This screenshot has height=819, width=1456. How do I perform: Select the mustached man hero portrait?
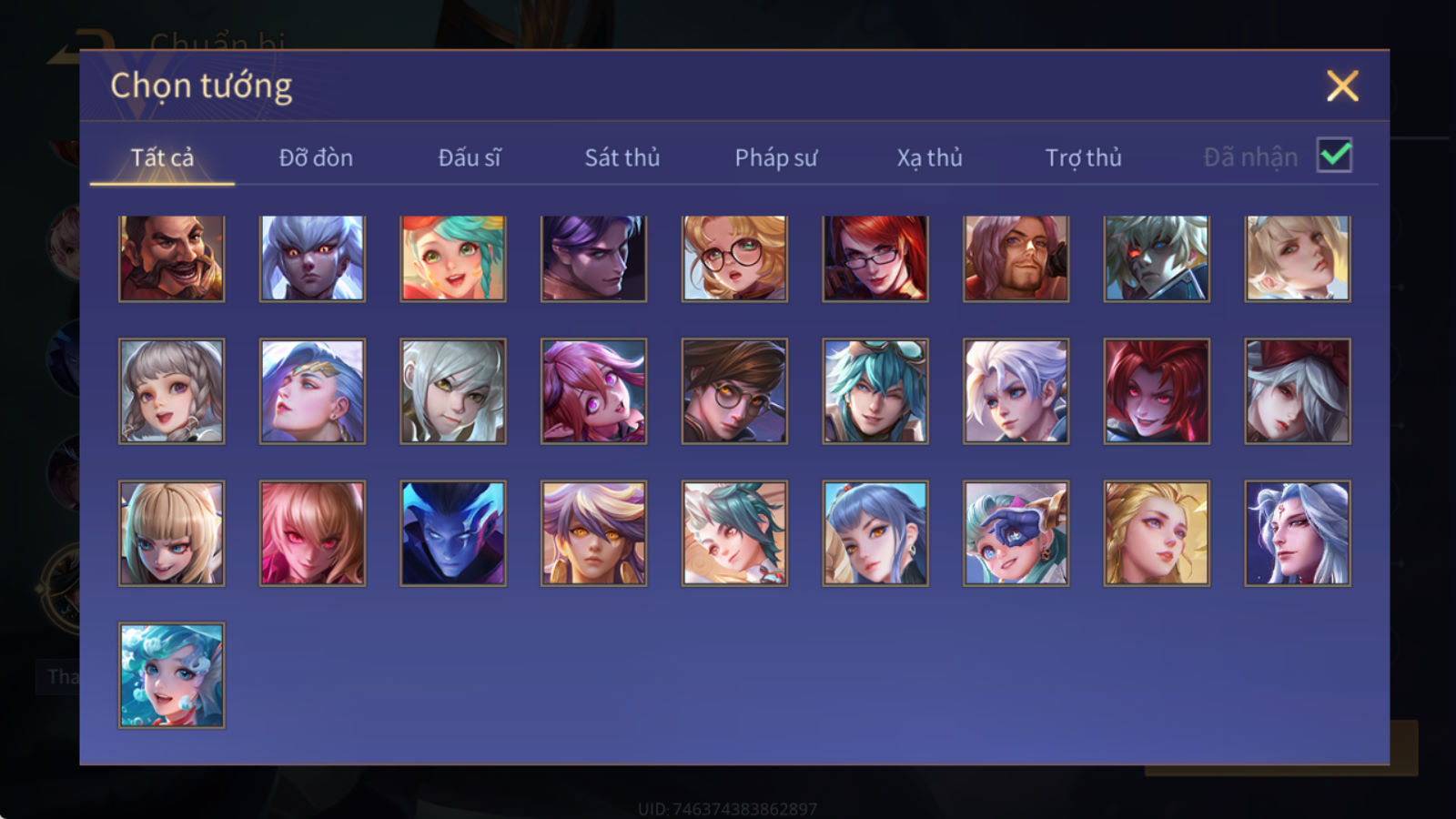point(171,258)
